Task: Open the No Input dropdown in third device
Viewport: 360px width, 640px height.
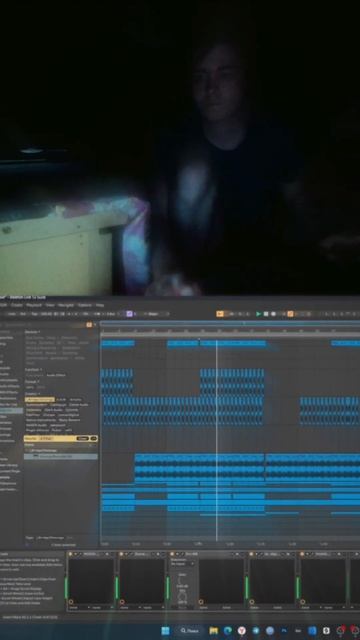Action: pos(182,564)
